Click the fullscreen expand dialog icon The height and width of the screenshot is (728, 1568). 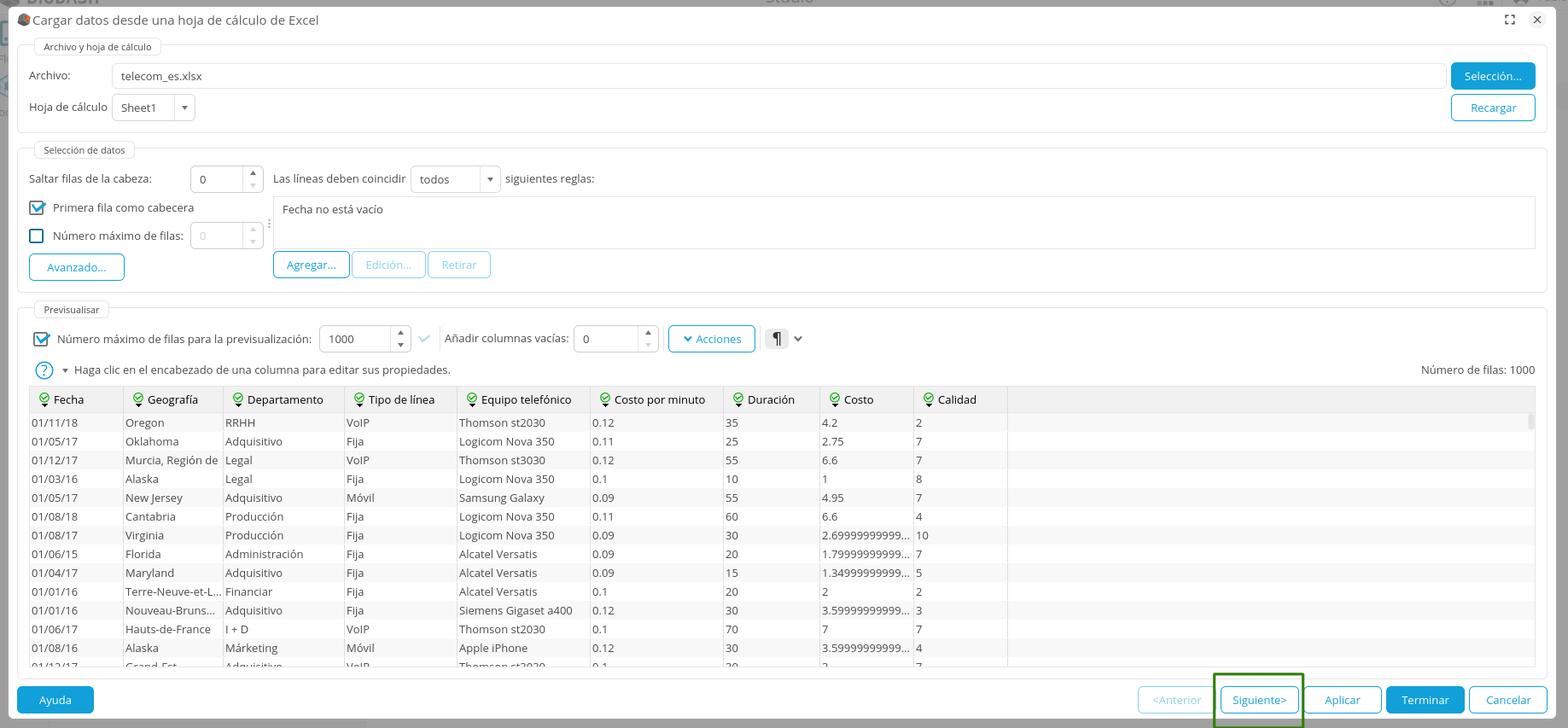1510,20
